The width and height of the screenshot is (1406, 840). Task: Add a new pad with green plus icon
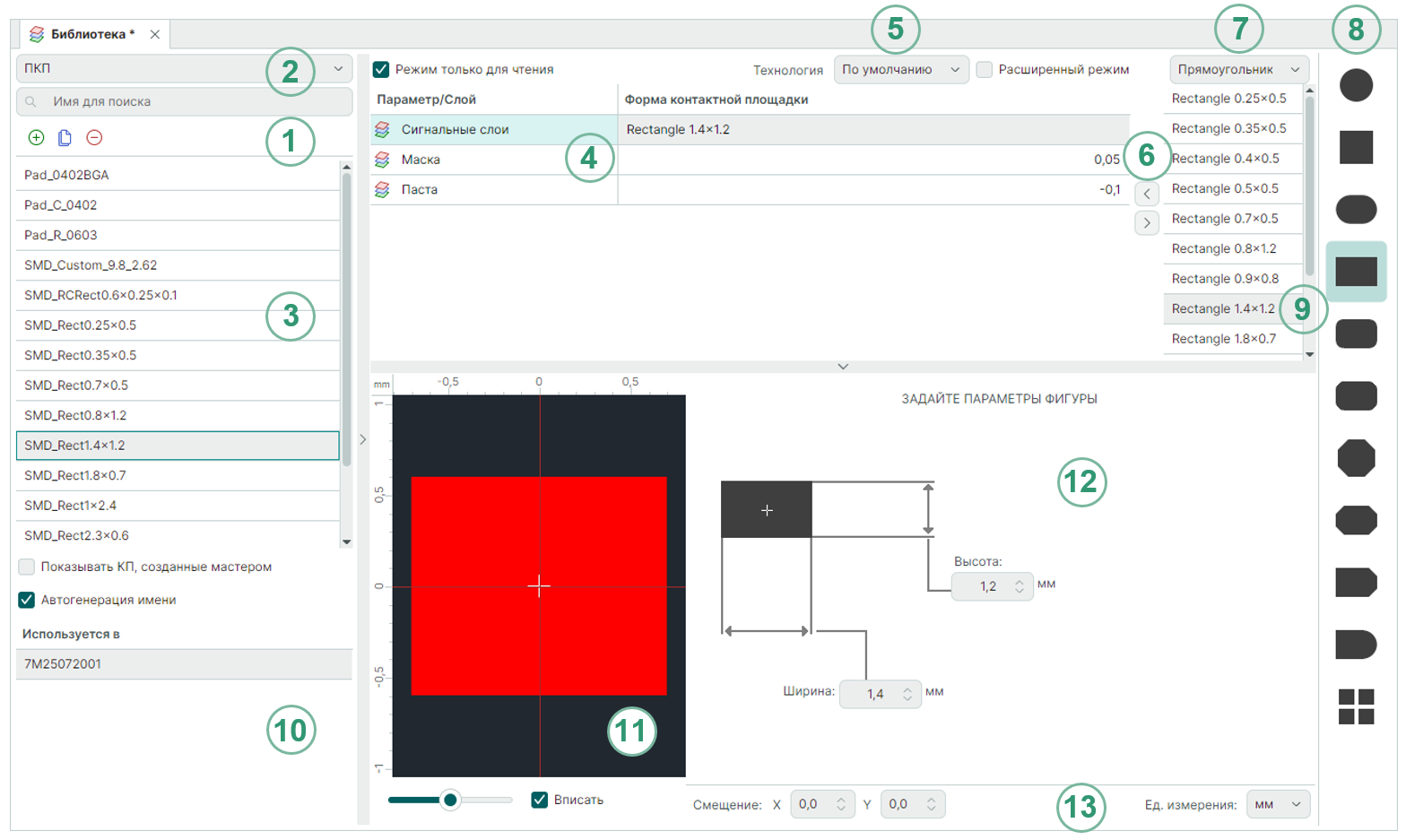tap(36, 137)
